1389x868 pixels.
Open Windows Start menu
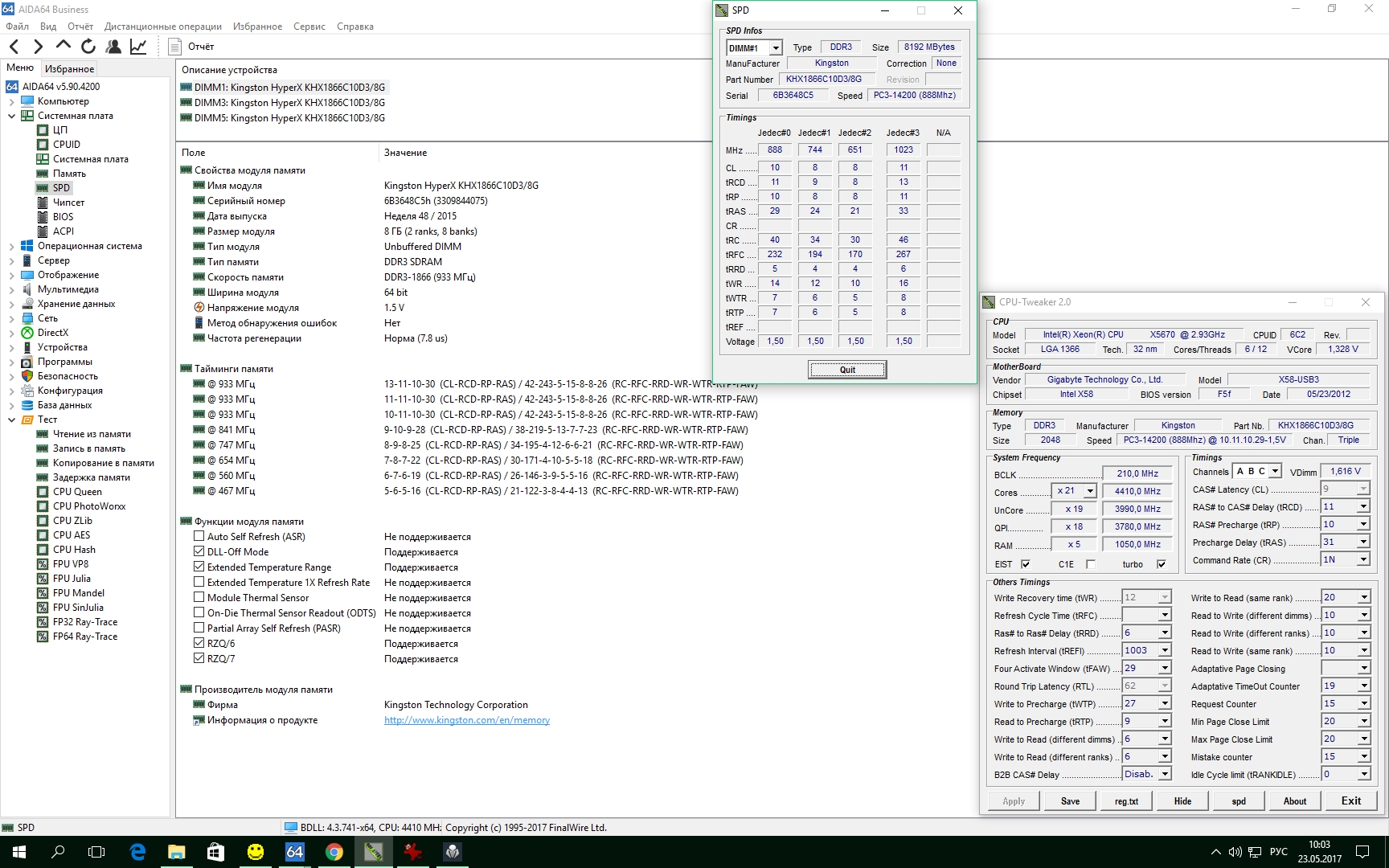[x=19, y=852]
